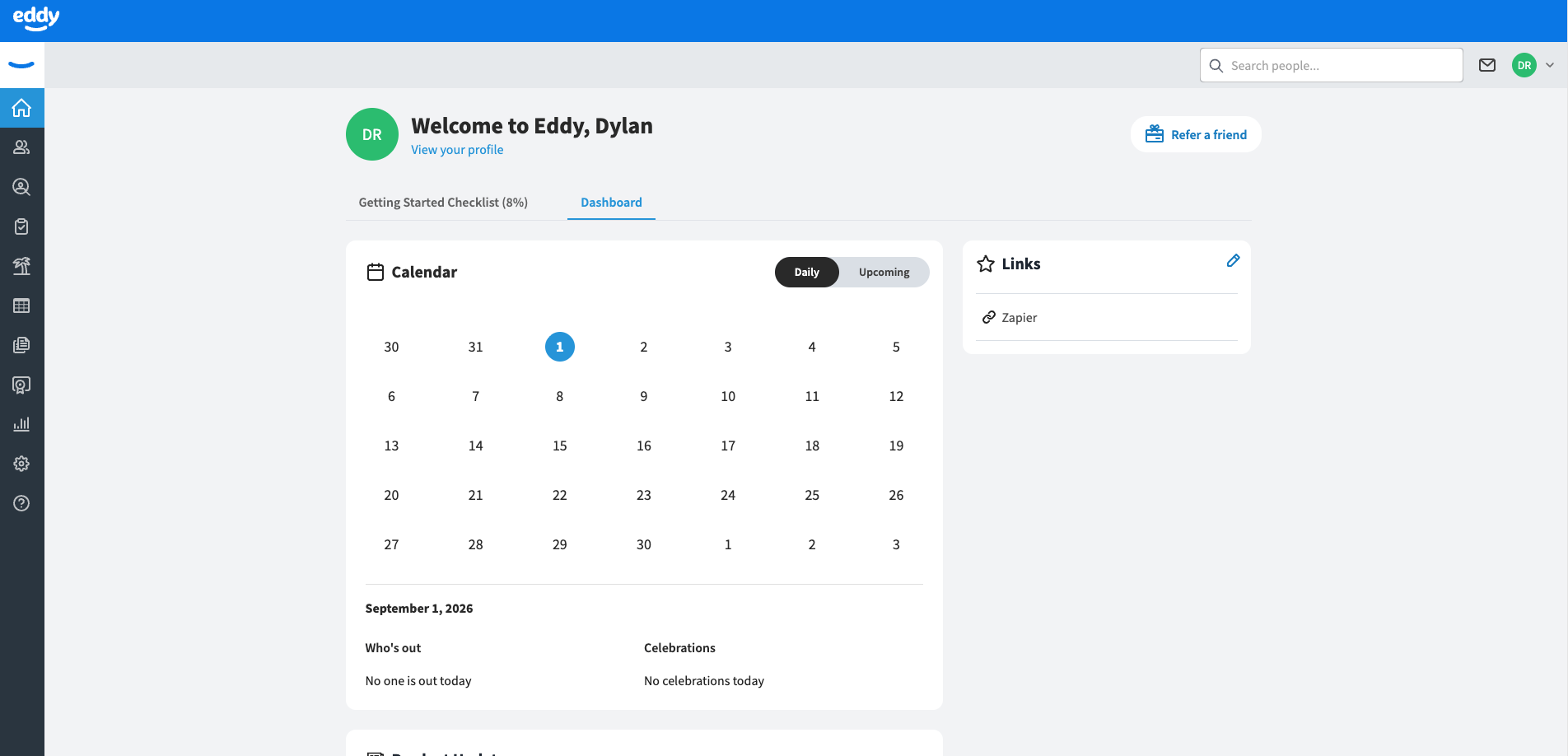Open the documents icon in sidebar
This screenshot has width=1568, height=756.
[x=22, y=345]
